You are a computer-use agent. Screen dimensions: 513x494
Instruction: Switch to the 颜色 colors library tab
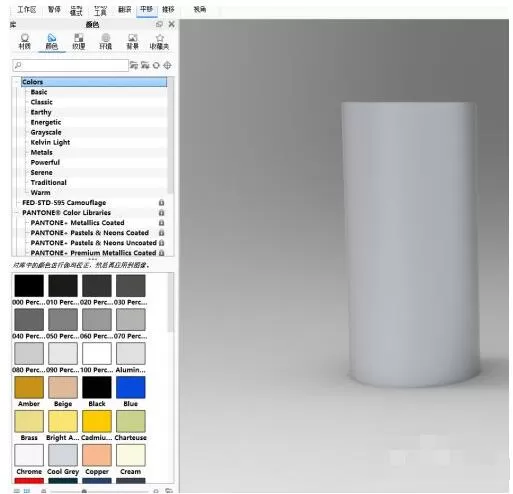coord(52,42)
